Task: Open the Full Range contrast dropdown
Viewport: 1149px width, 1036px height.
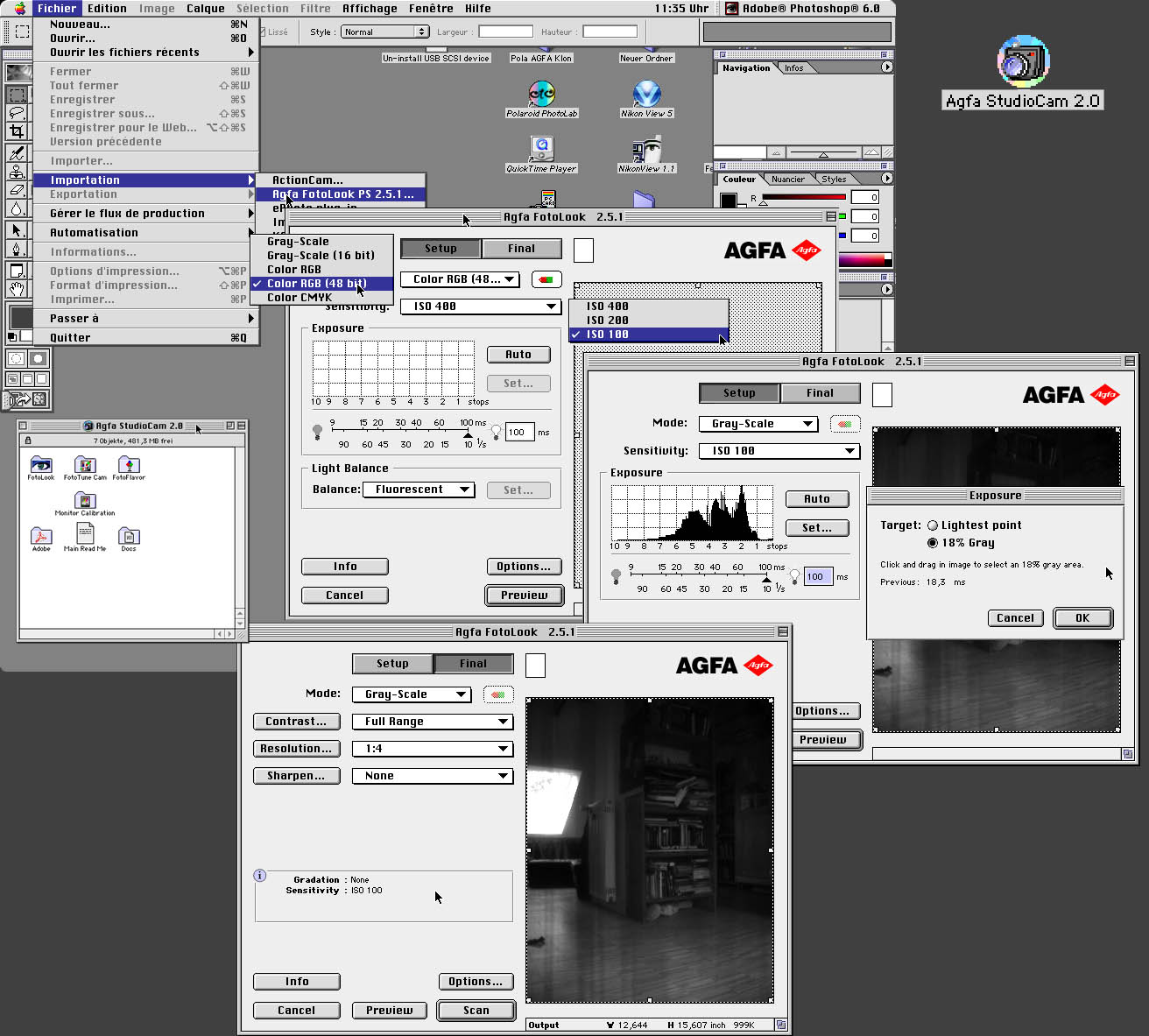Action: [433, 722]
